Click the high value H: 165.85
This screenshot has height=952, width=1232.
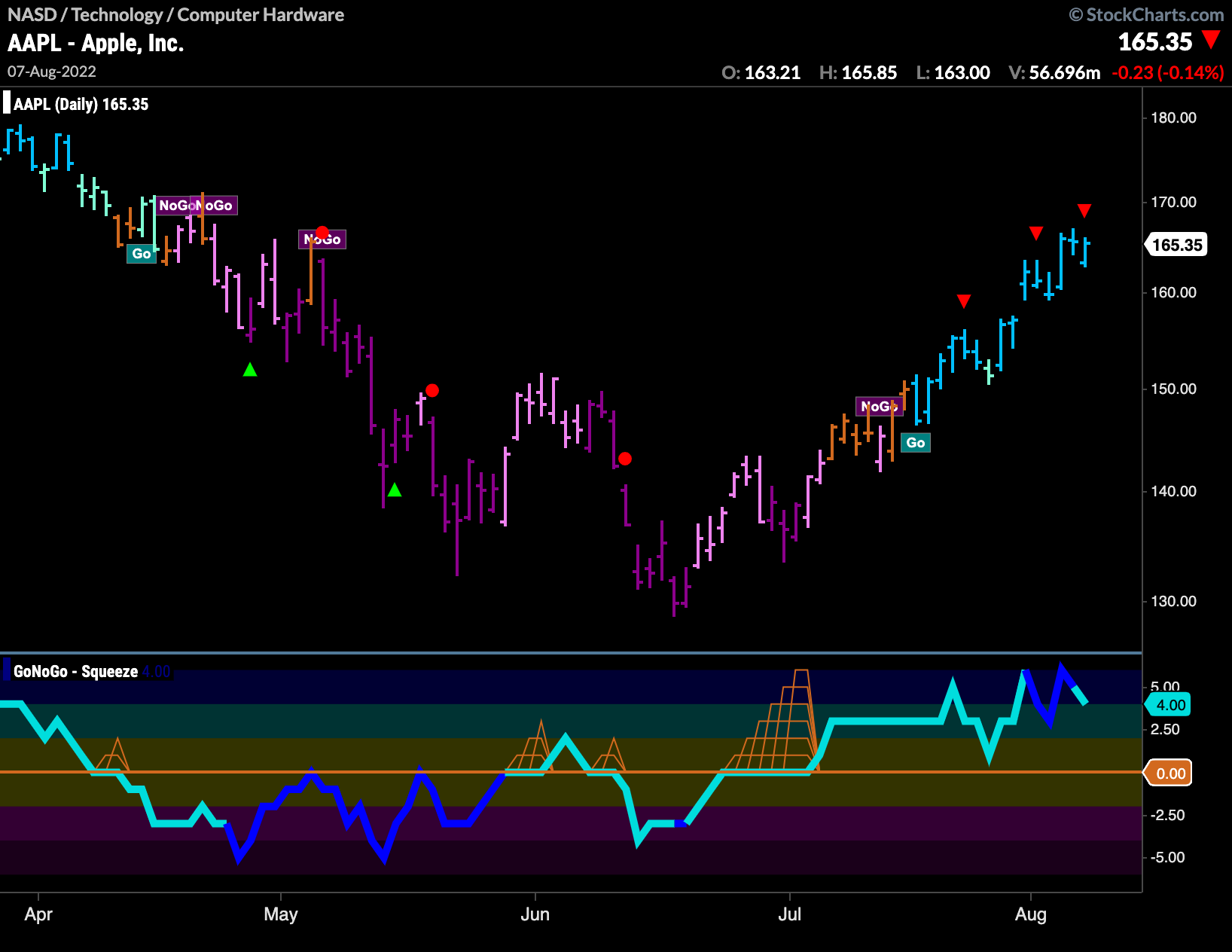coord(858,72)
